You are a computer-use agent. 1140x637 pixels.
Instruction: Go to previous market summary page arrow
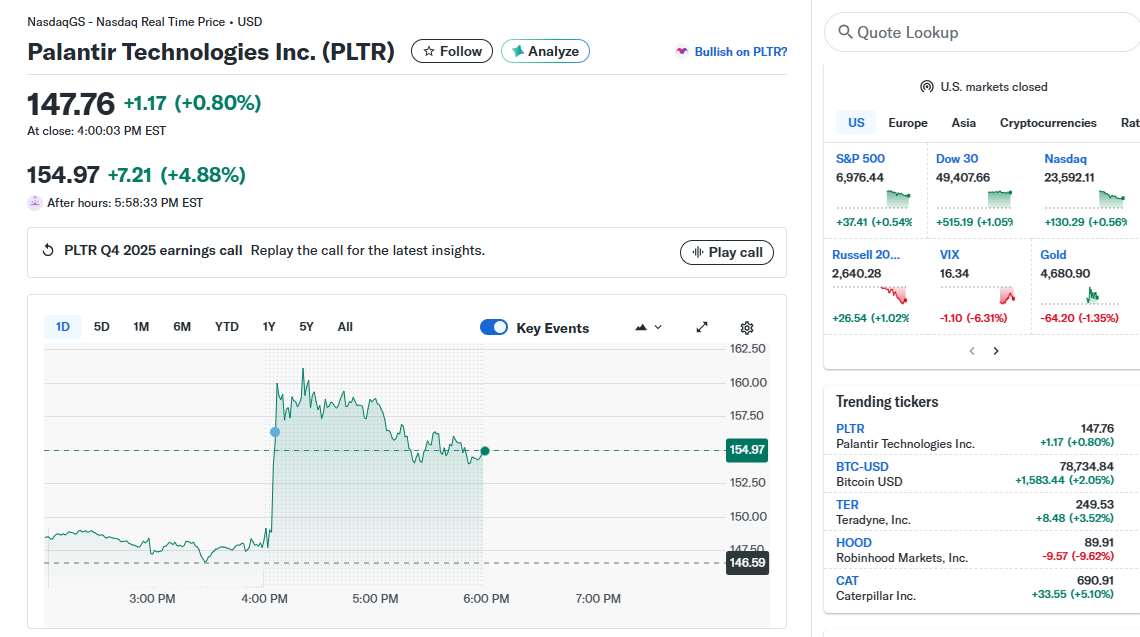(x=972, y=351)
